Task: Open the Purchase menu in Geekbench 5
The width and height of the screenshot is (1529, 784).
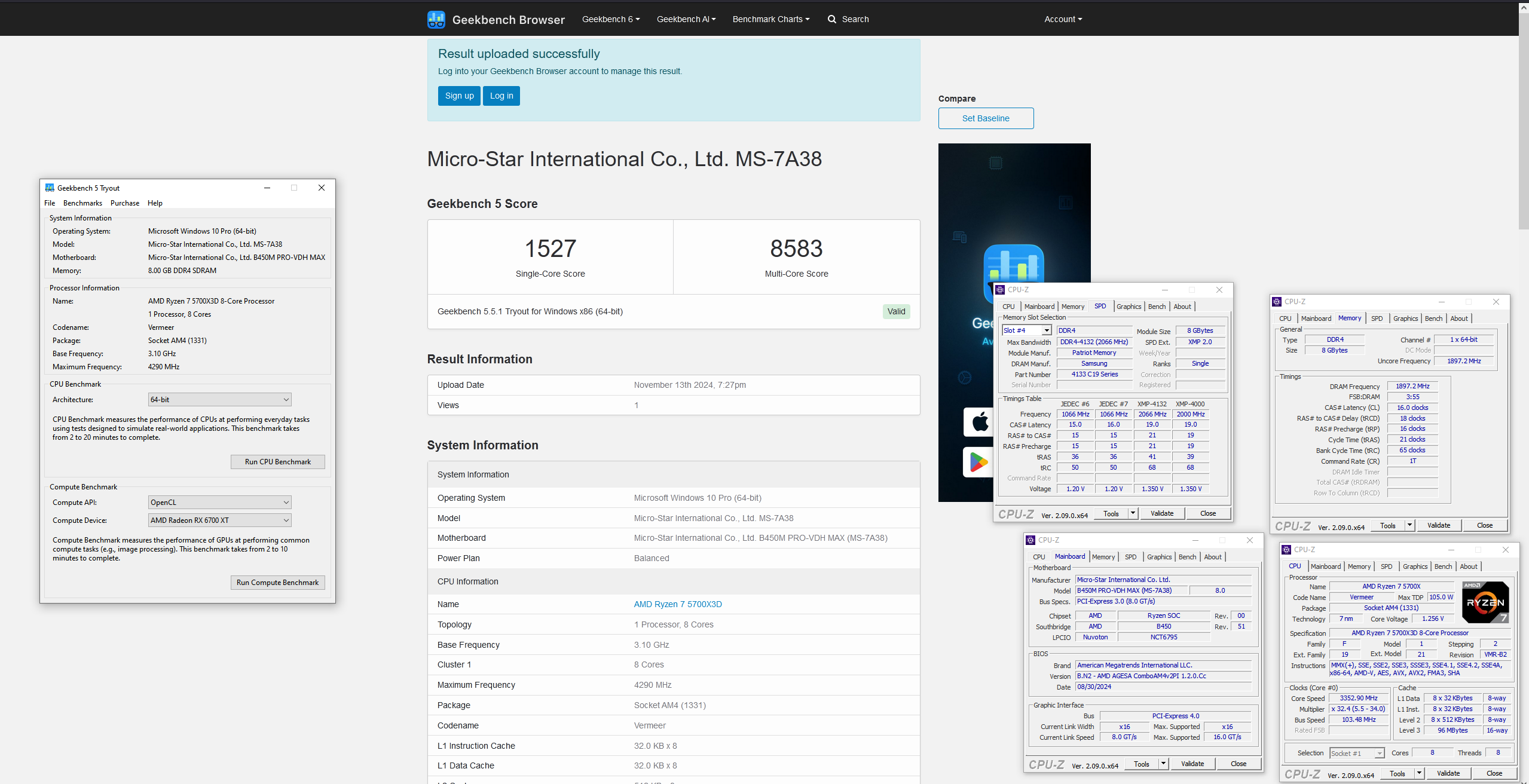Action: point(125,203)
